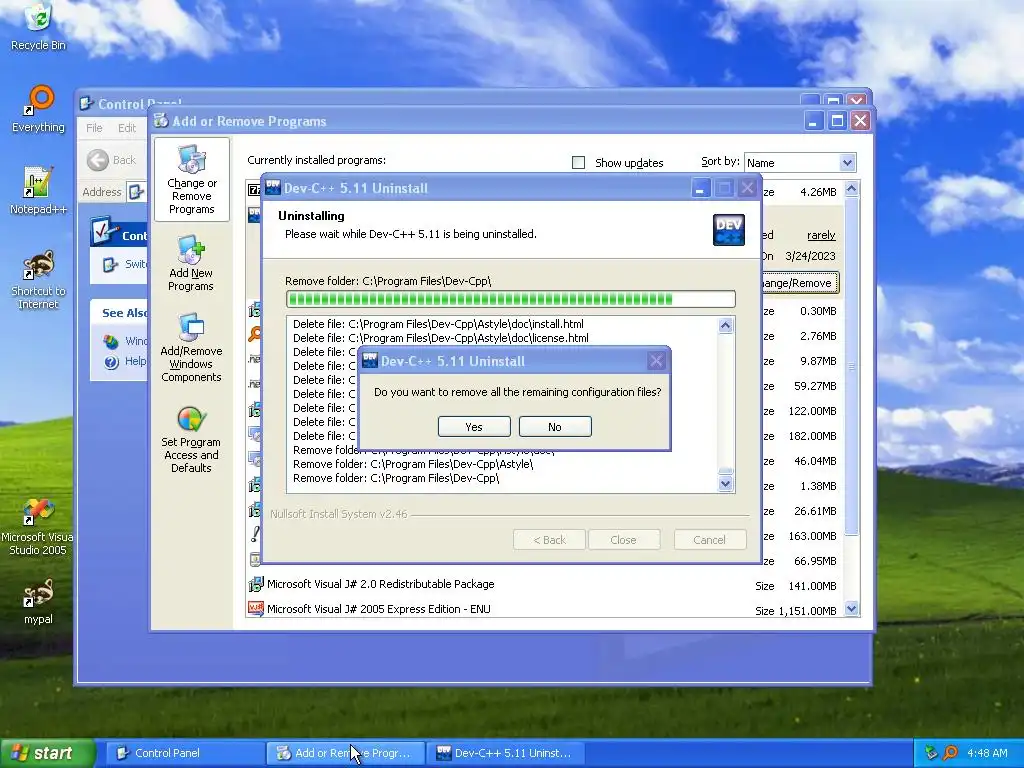
Task: Click the 'rarely' usage link
Action: [x=821, y=235]
